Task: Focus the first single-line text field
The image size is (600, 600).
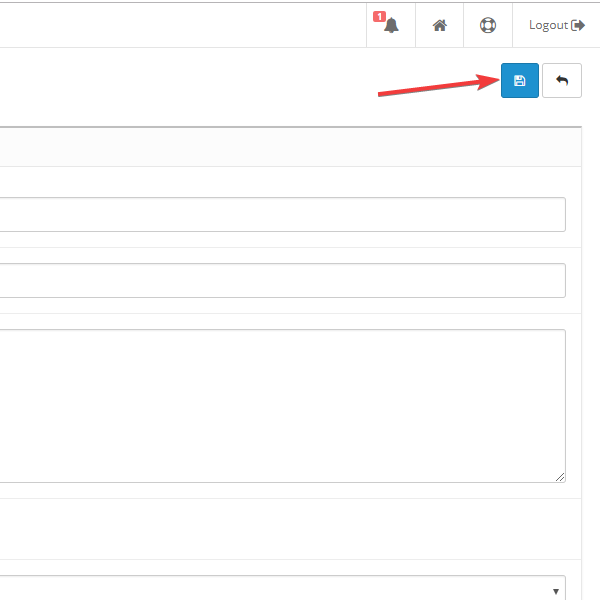Action: (x=280, y=214)
